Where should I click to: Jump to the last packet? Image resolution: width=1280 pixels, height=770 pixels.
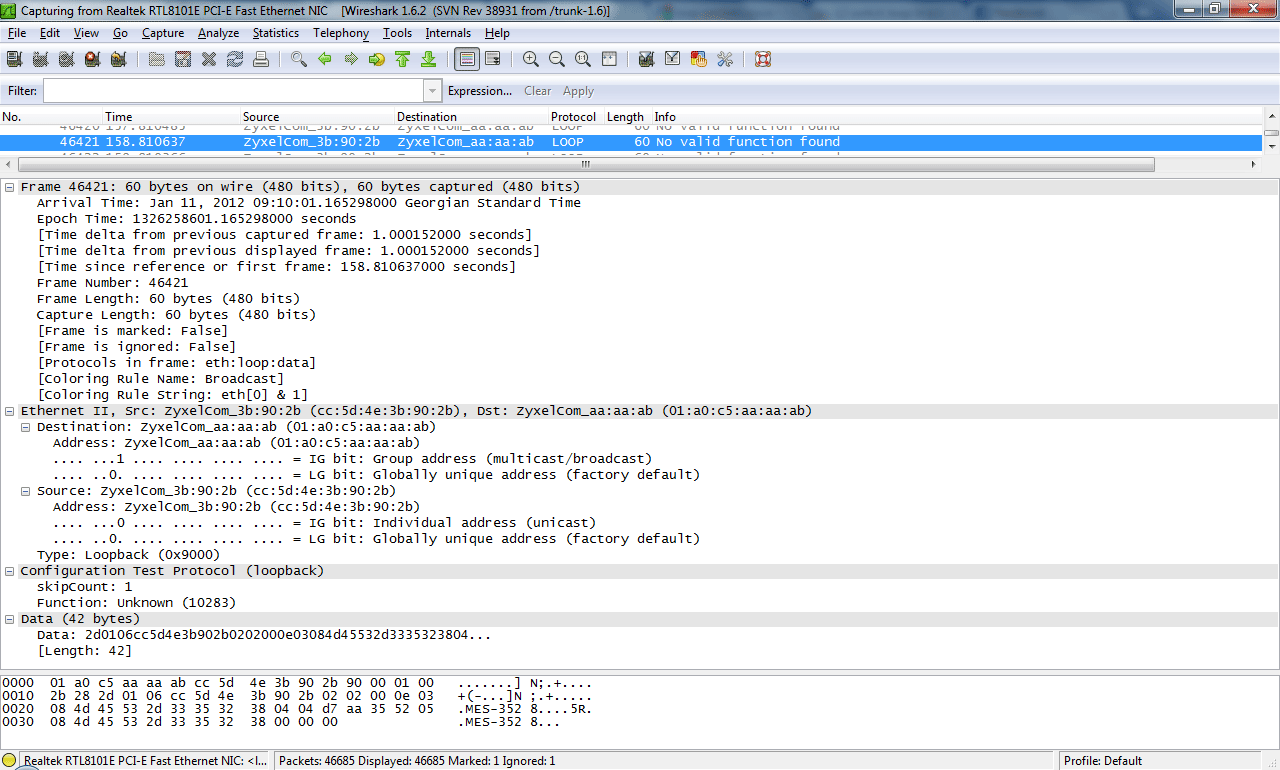click(428, 60)
